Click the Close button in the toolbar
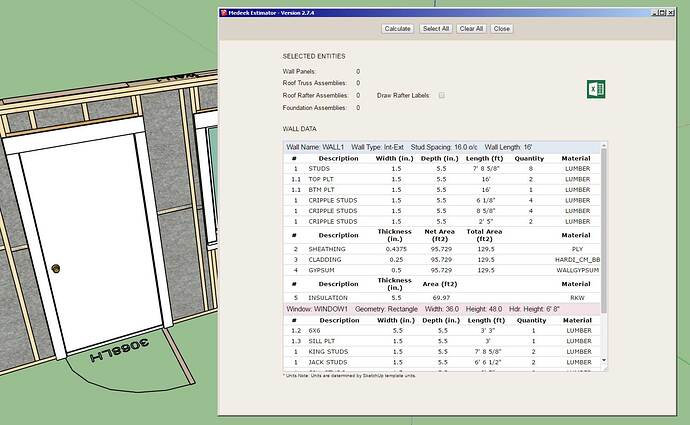The image size is (690, 425). [x=501, y=29]
